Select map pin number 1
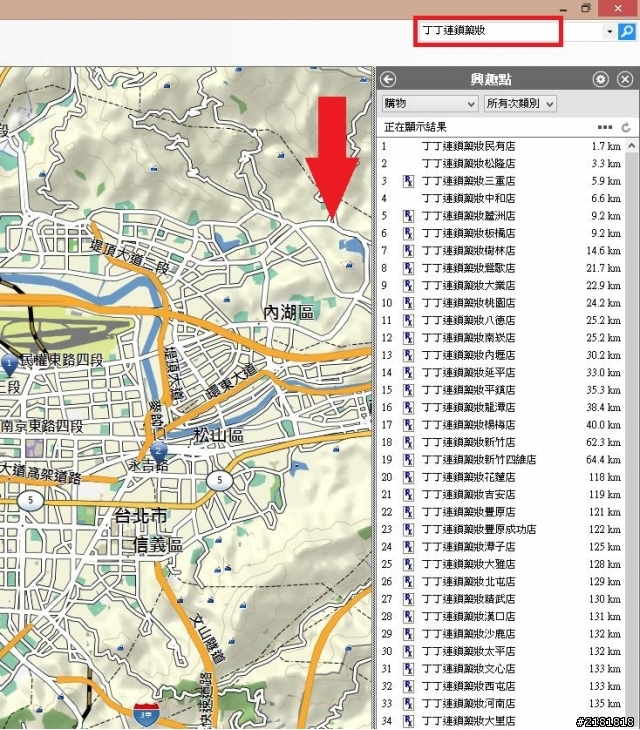Viewport: 640px width, 730px height. point(9,365)
